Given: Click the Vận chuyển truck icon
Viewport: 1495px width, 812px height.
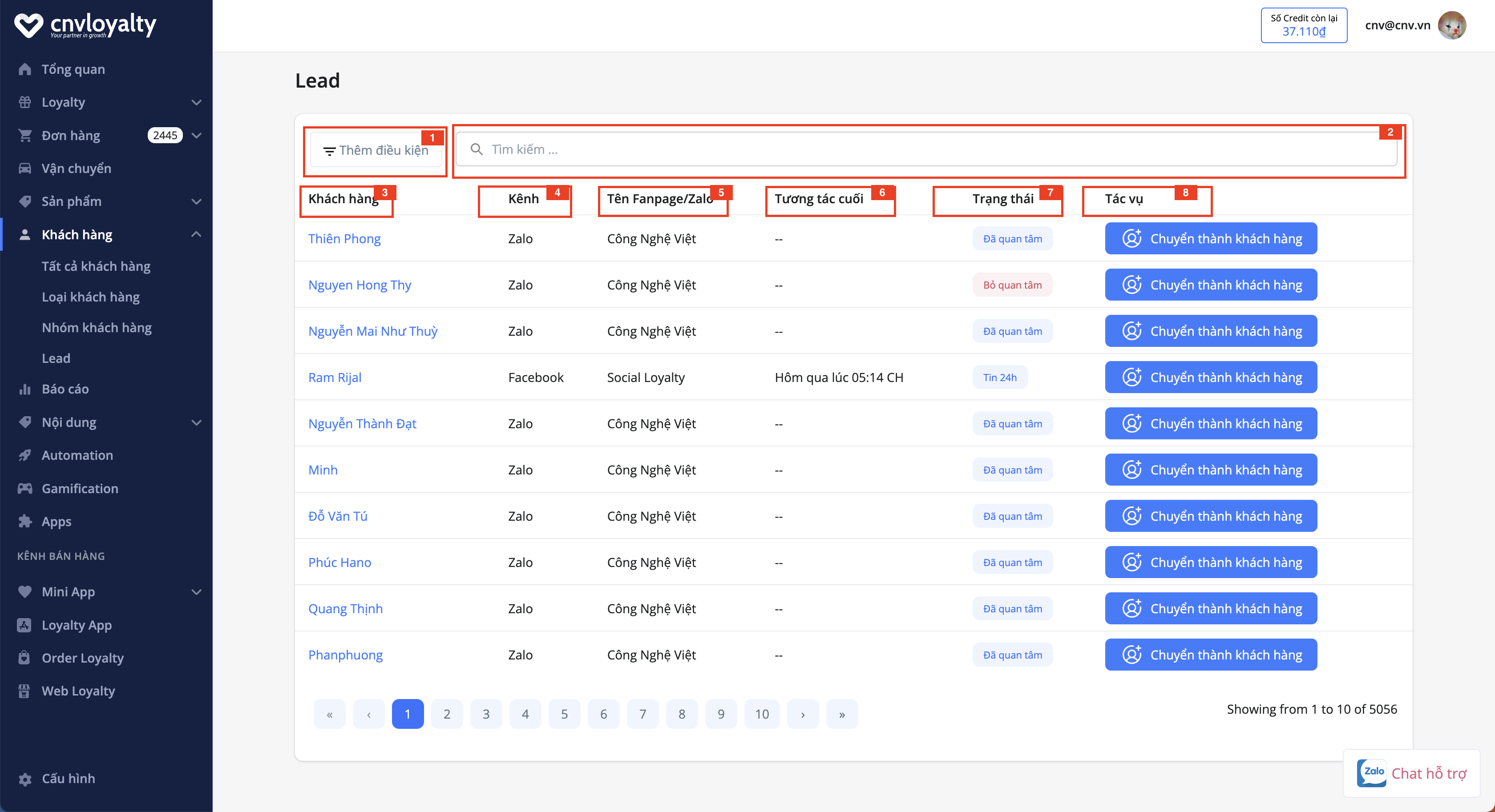Looking at the screenshot, I should point(24,168).
